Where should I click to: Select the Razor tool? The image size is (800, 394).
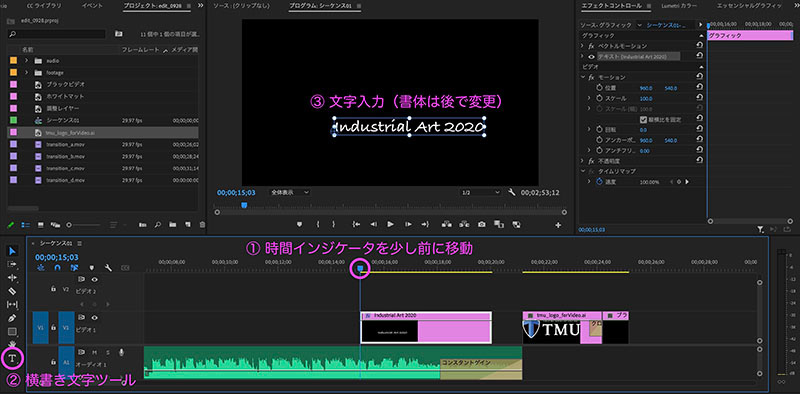[13, 291]
